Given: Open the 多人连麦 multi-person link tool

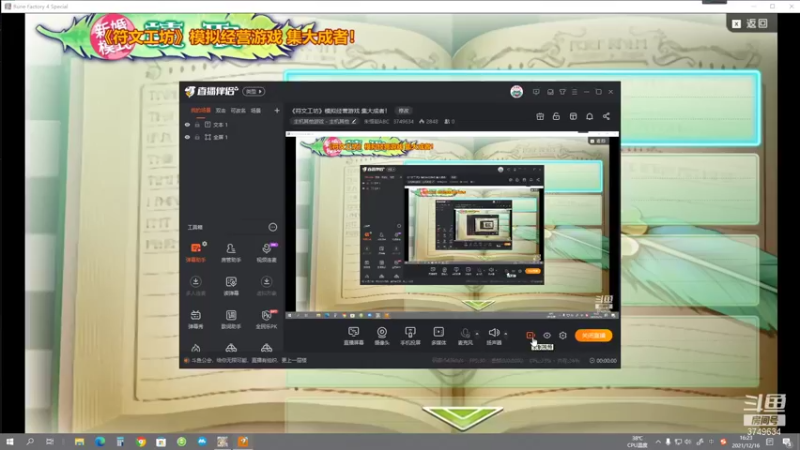Looking at the screenshot, I should click(x=195, y=286).
